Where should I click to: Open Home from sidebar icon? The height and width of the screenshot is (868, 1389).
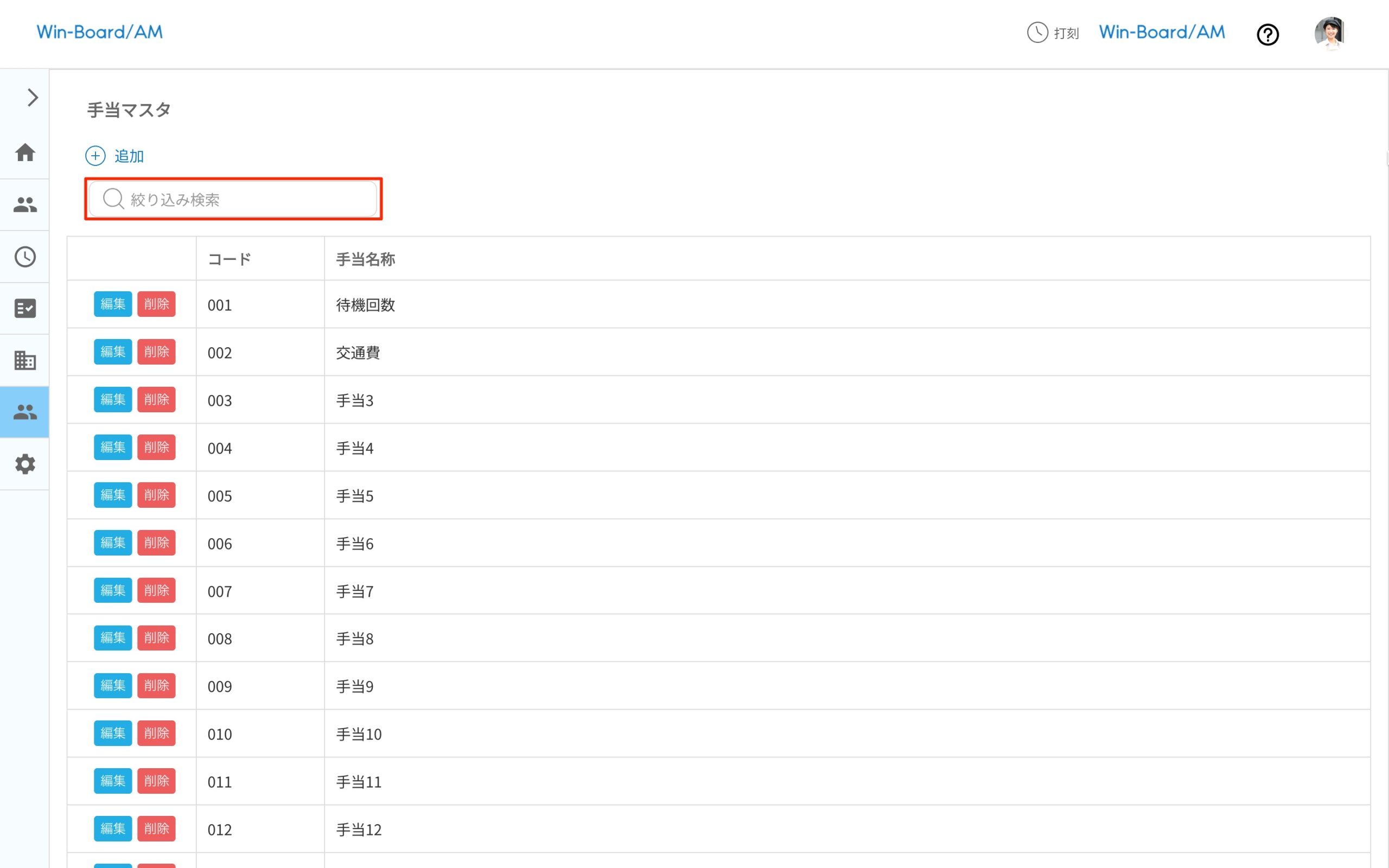click(24, 152)
